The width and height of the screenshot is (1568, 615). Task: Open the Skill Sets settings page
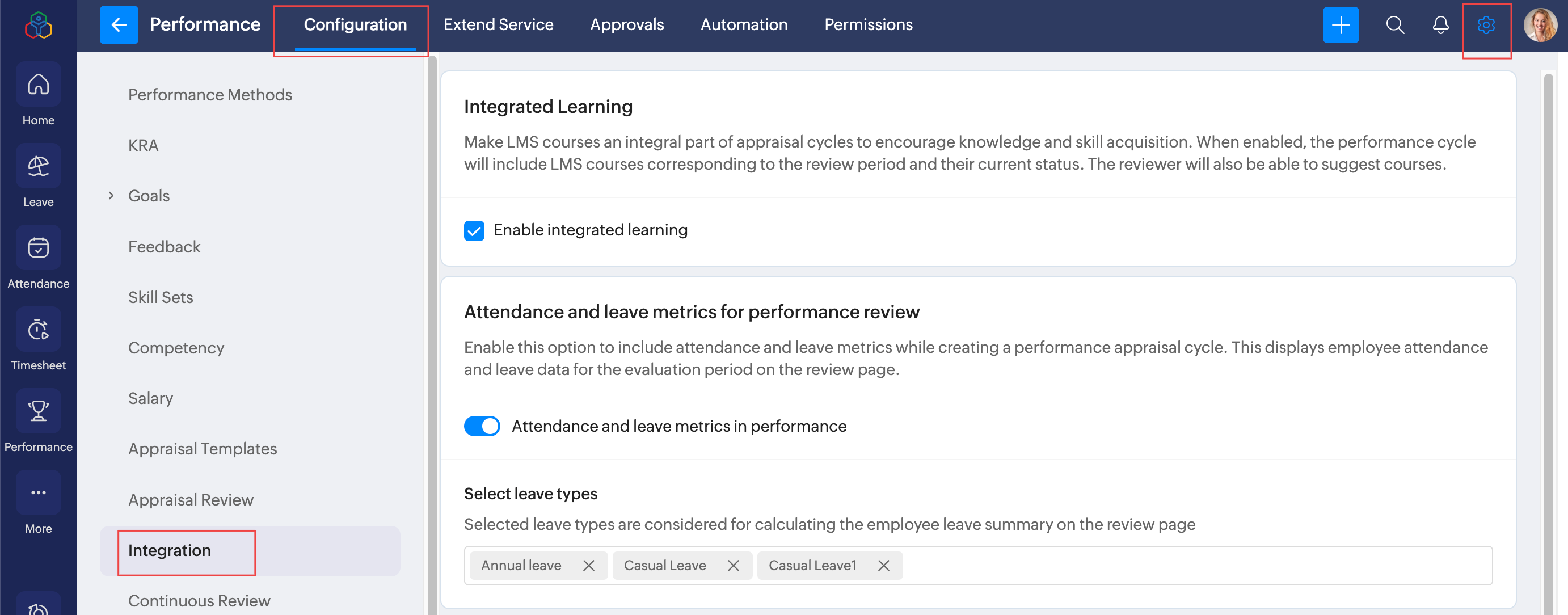click(x=161, y=297)
